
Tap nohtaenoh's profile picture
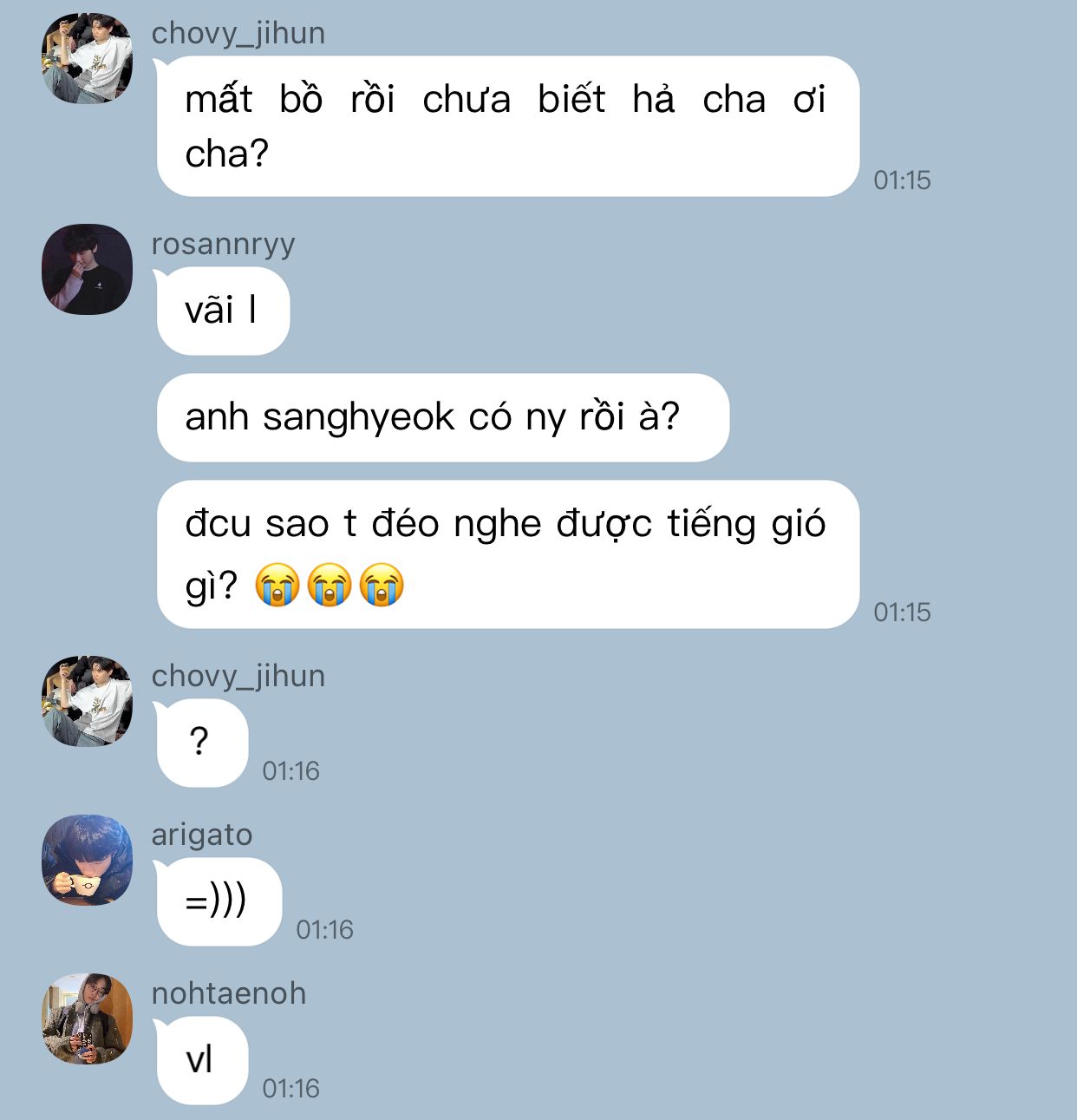[87, 1018]
